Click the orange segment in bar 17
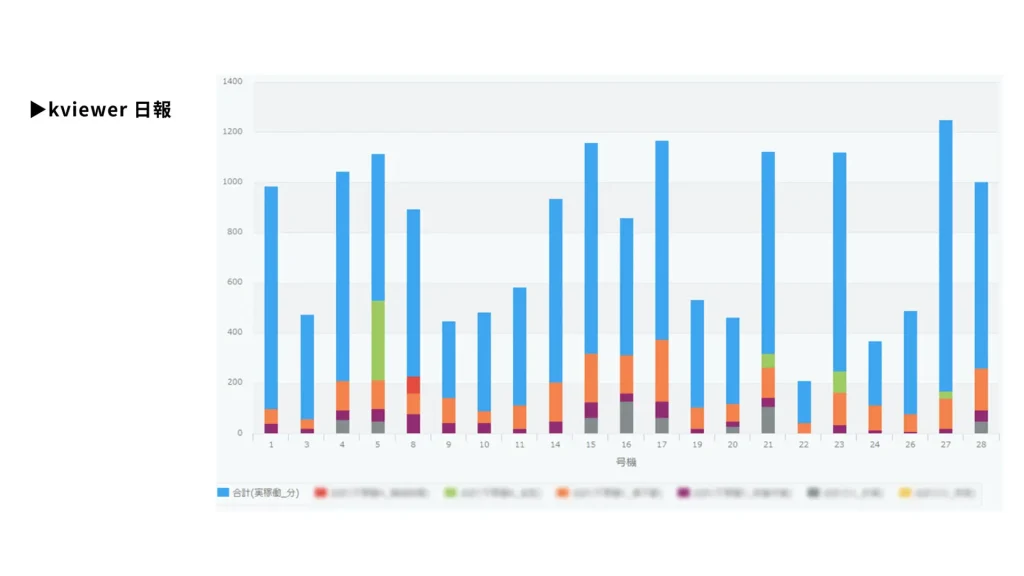 point(662,370)
